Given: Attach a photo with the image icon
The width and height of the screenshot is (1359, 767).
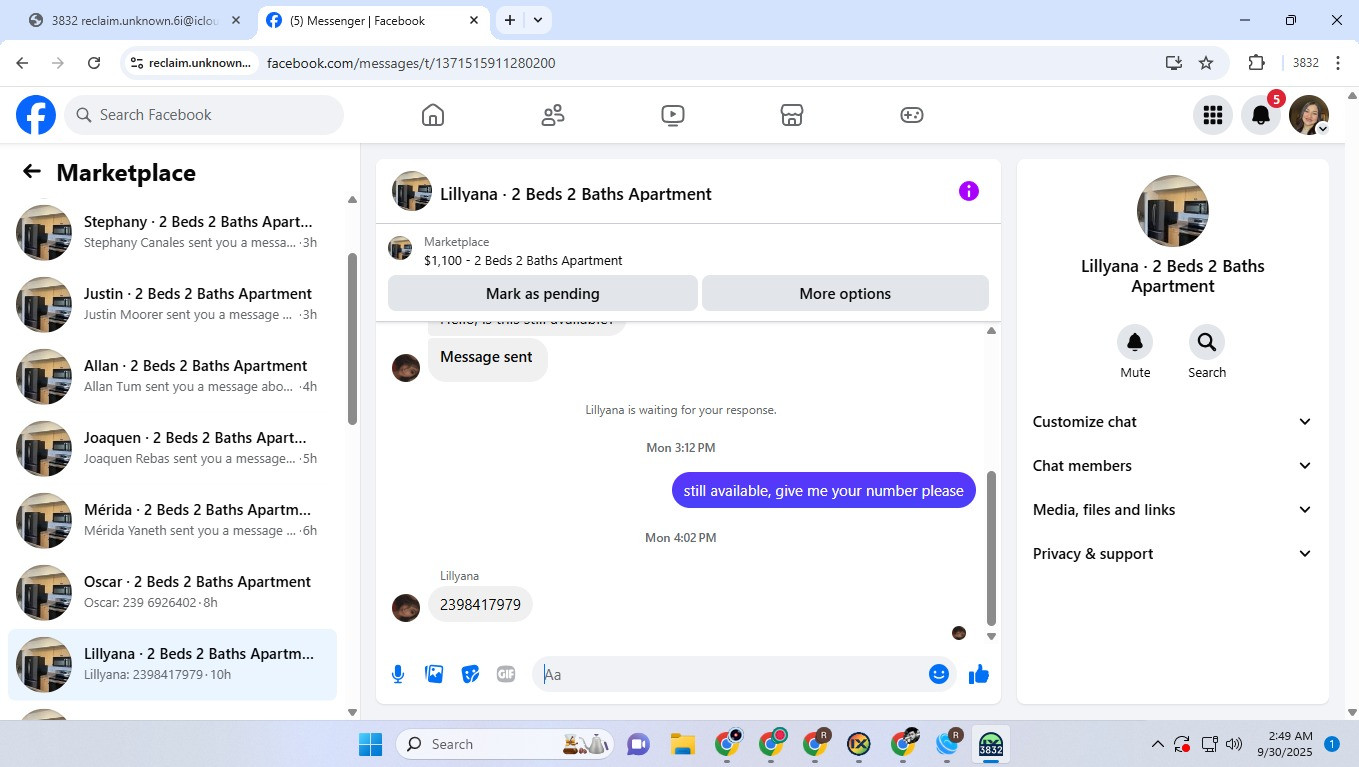Looking at the screenshot, I should (434, 674).
